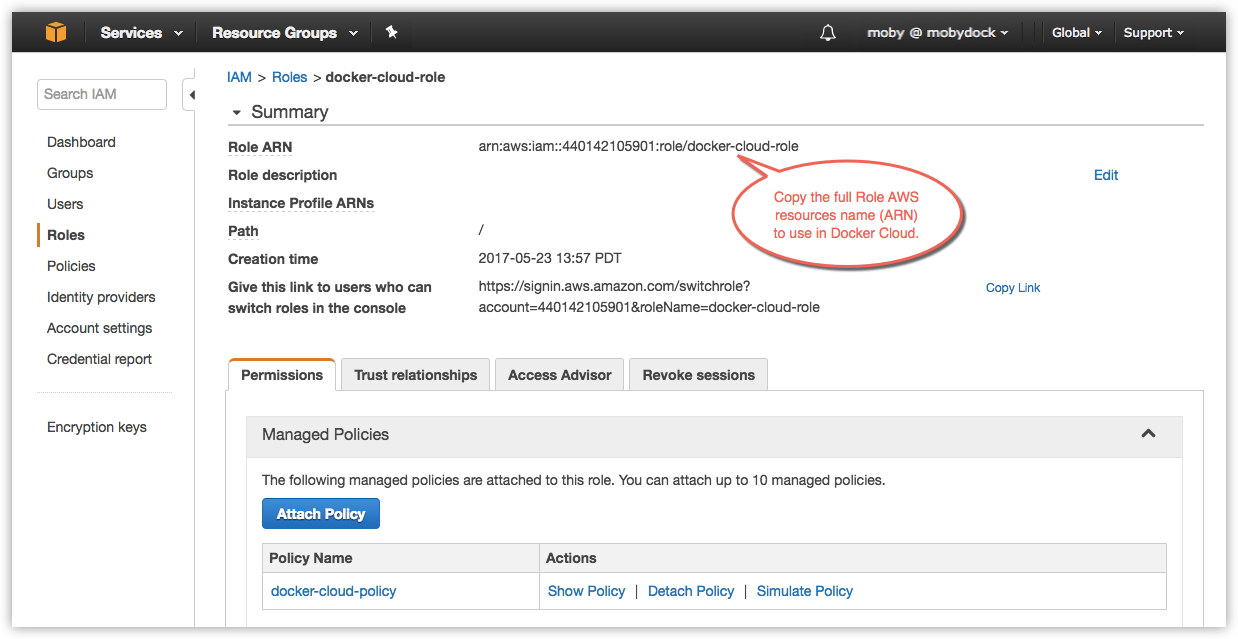Expand the Resource Groups dropdown

[x=284, y=33]
